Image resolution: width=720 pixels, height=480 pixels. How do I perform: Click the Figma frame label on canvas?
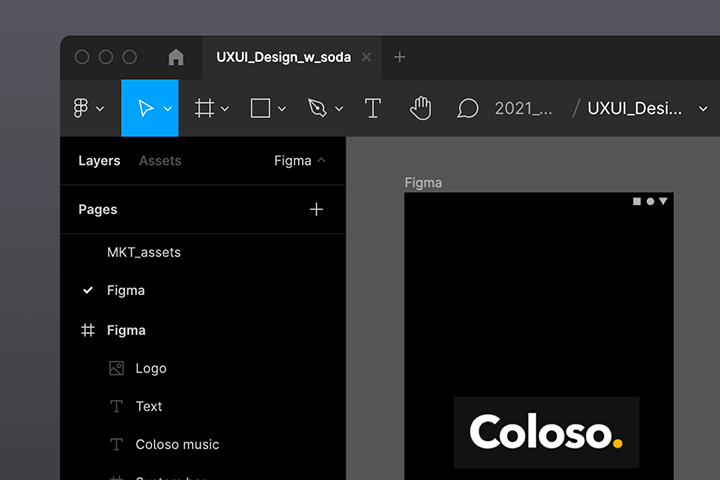[x=423, y=183]
